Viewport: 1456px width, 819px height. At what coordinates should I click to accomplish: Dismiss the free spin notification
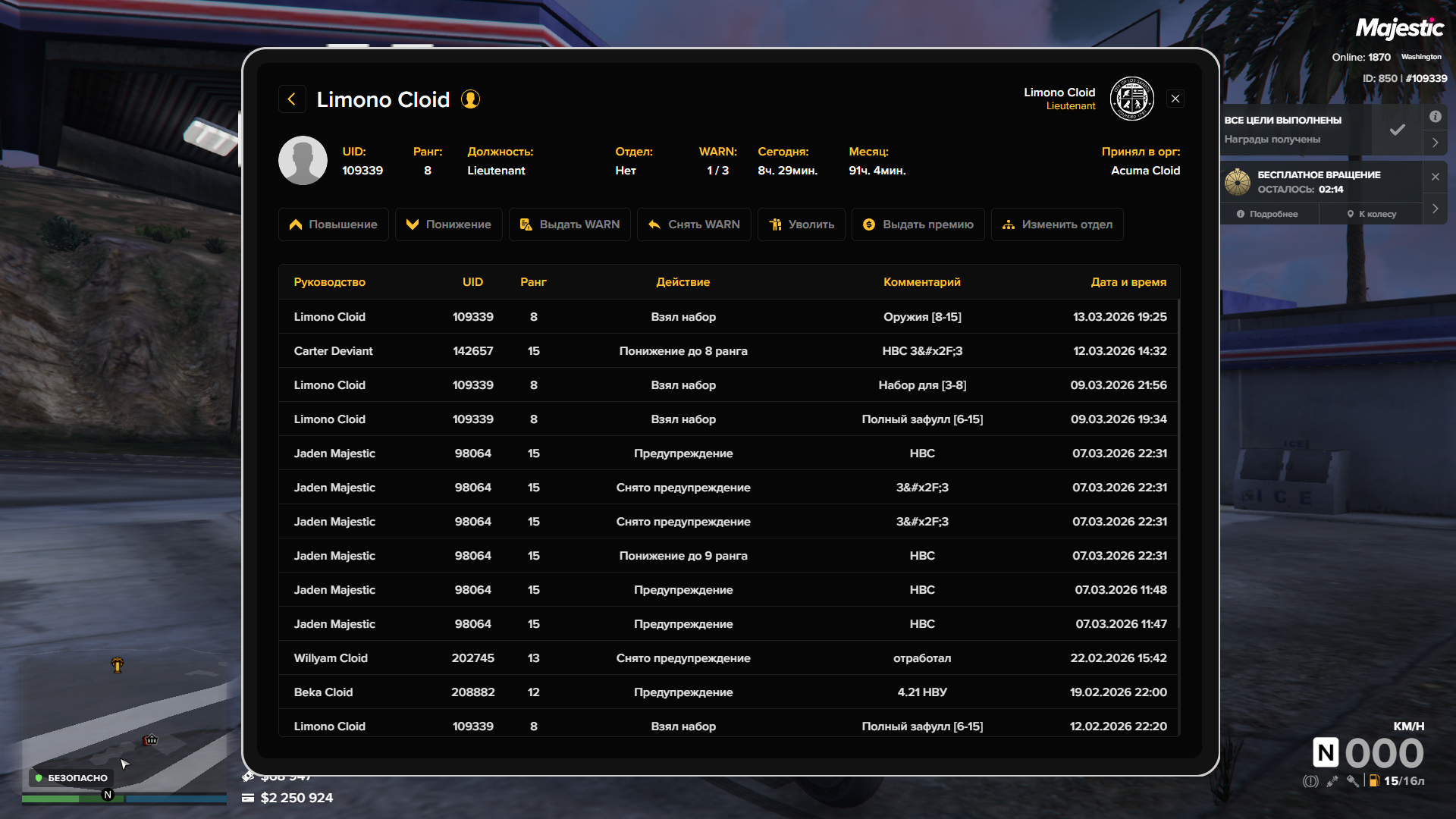[x=1435, y=177]
